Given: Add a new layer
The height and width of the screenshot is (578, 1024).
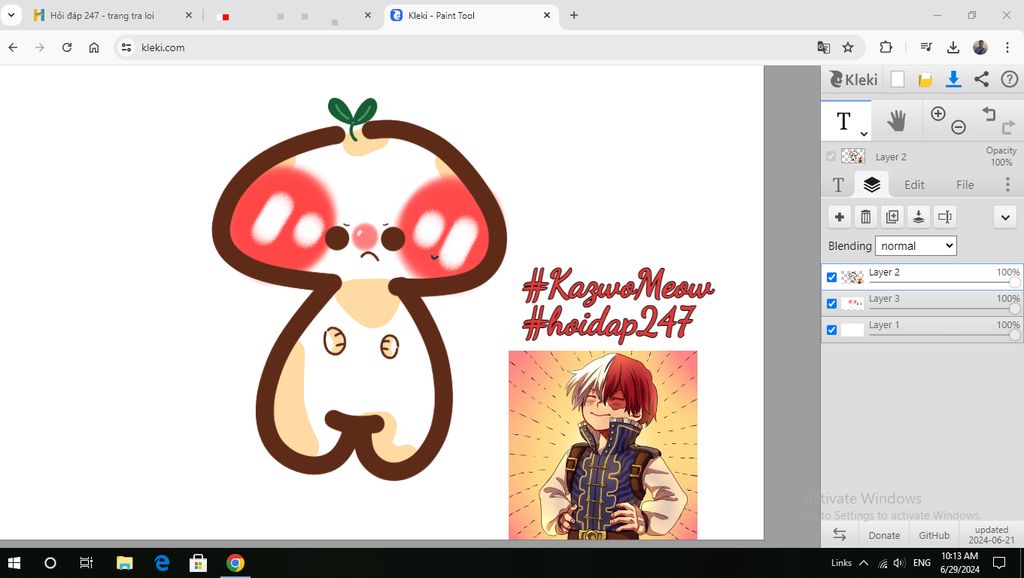Looking at the screenshot, I should [839, 217].
